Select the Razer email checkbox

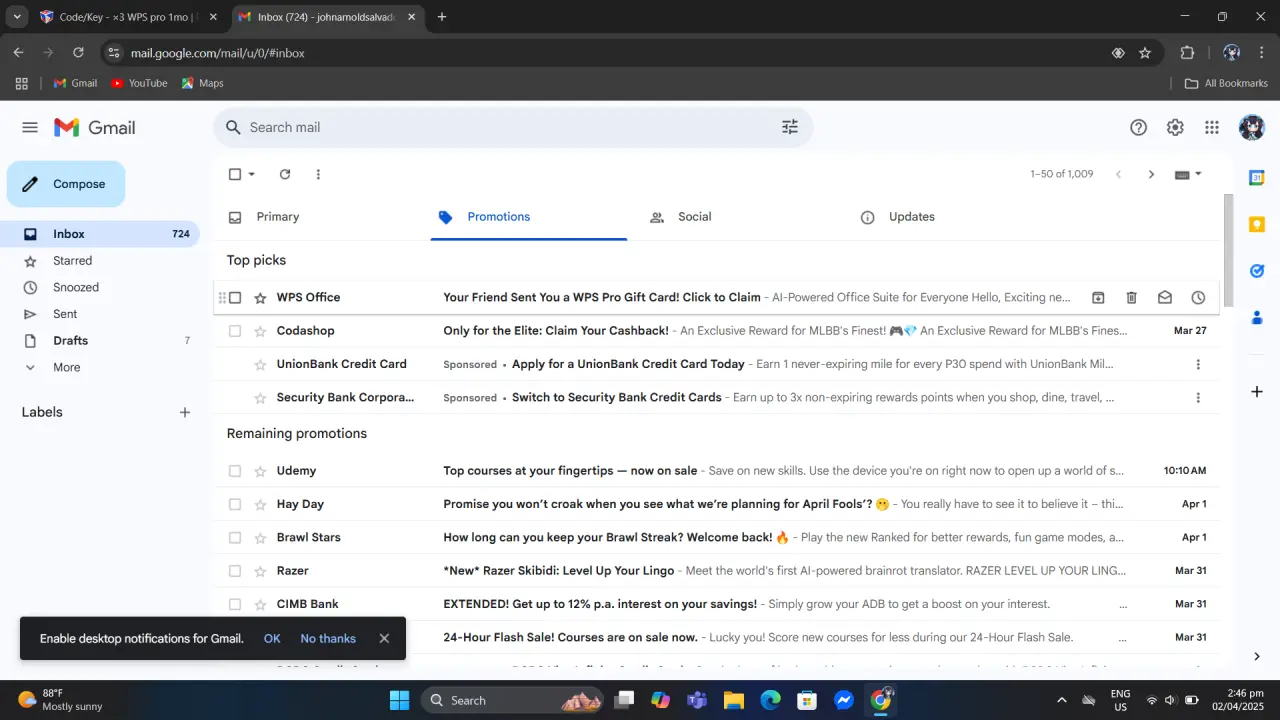point(235,571)
